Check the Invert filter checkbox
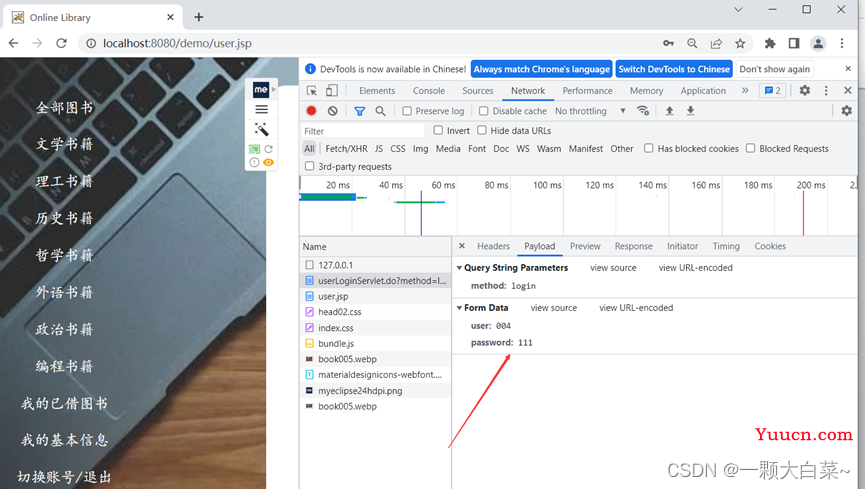The width and height of the screenshot is (865, 489). (x=438, y=130)
